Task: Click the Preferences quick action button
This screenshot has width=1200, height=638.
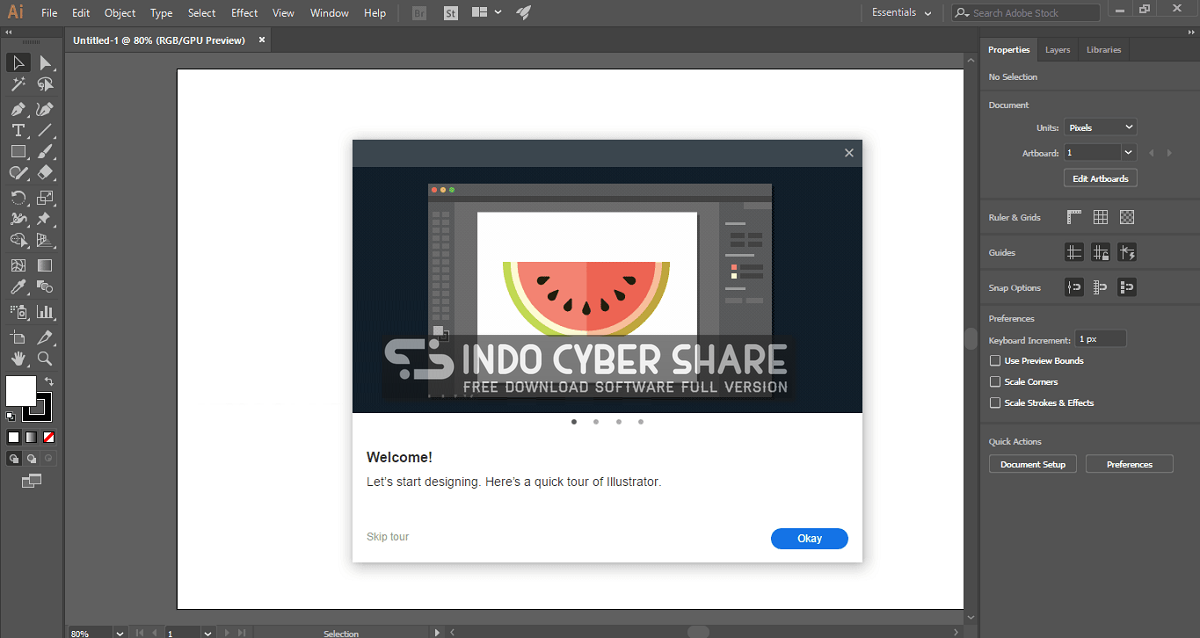Action: (x=1129, y=464)
